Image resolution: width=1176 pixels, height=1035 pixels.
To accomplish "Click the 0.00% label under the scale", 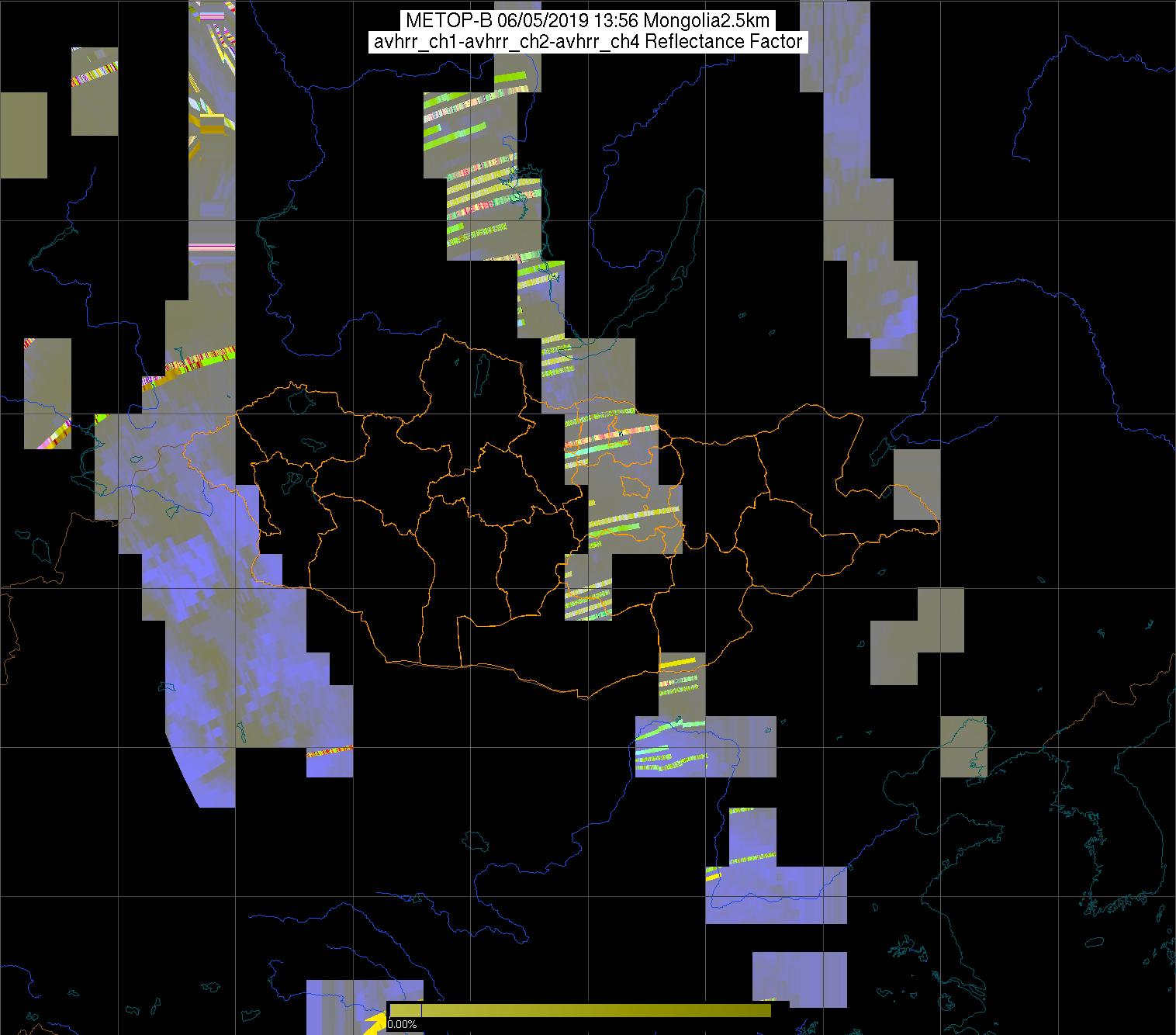I will [x=401, y=1024].
